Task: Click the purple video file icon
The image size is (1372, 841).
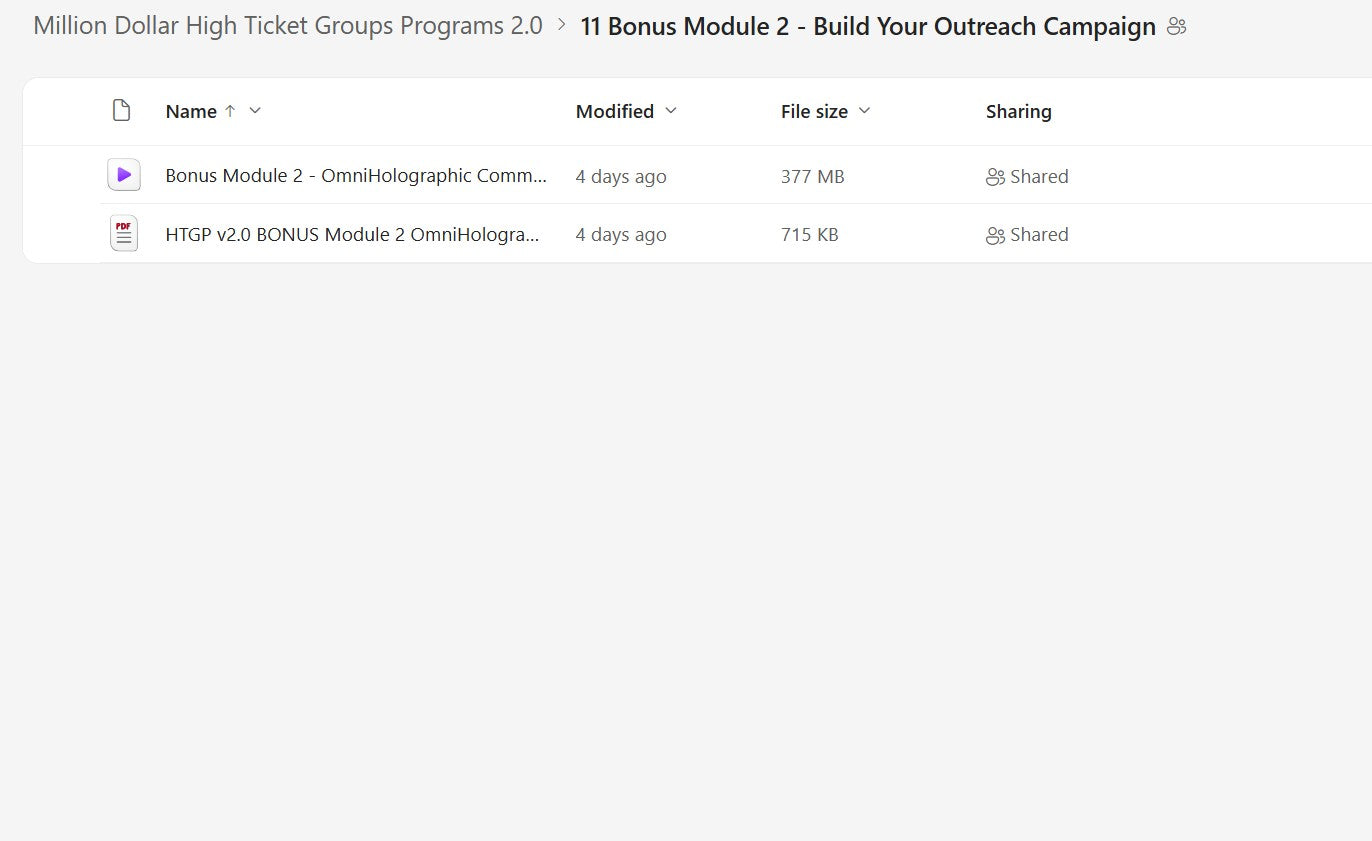Action: click(x=124, y=176)
